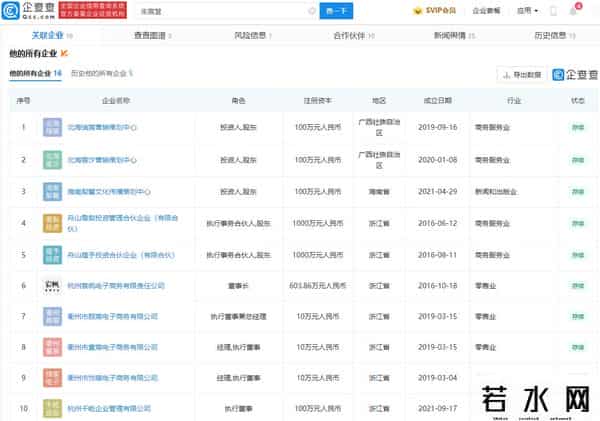This screenshot has height=421, width=600.
Task: Click the small circle icon after row 1 name
Action: [x=134, y=127]
